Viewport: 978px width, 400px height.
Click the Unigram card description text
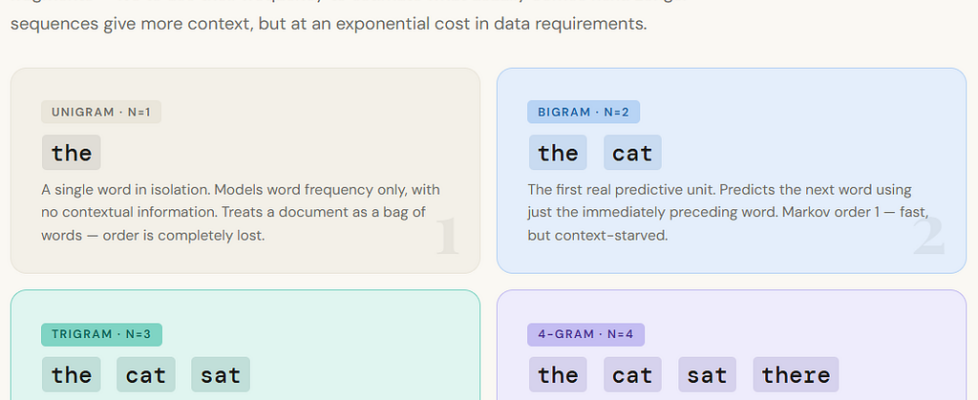click(240, 212)
